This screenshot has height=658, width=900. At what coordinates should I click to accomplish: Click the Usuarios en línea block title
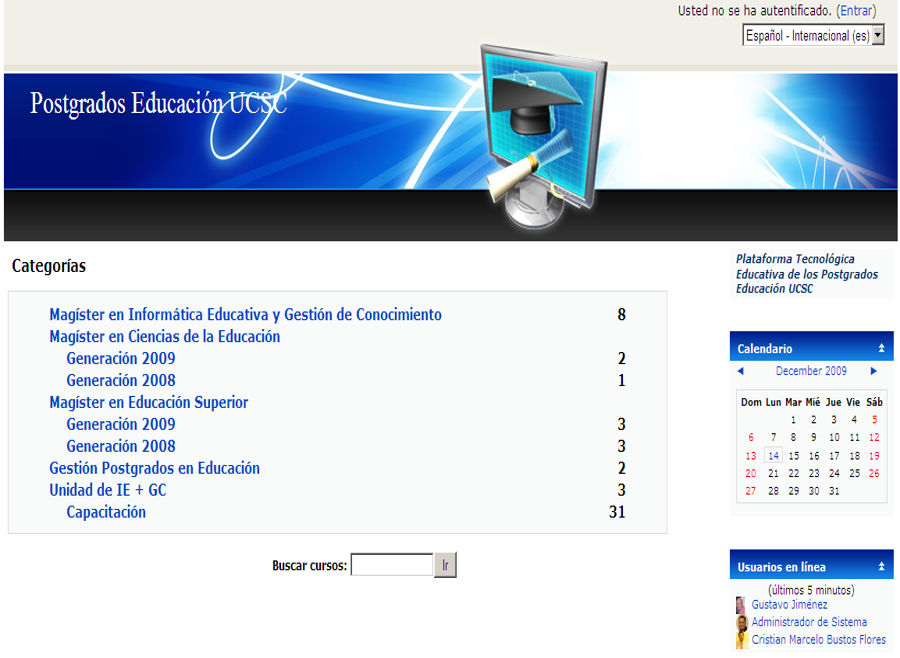(781, 567)
